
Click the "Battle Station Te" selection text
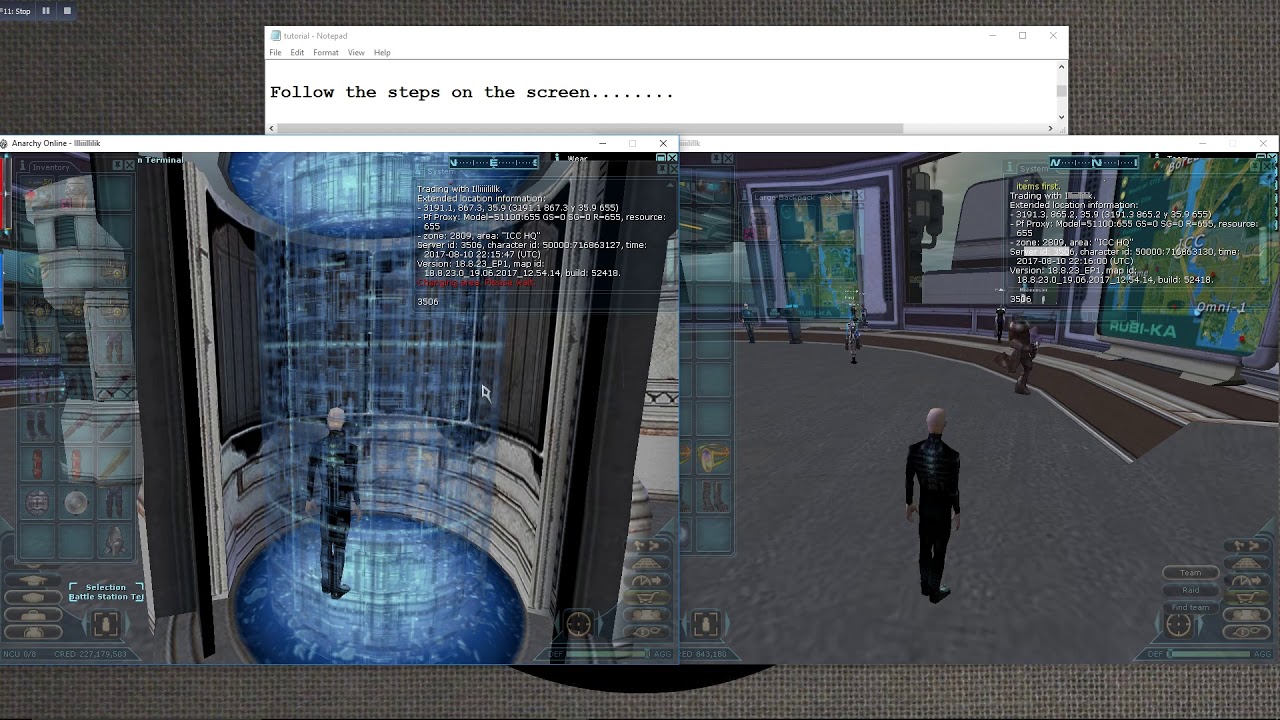106,597
